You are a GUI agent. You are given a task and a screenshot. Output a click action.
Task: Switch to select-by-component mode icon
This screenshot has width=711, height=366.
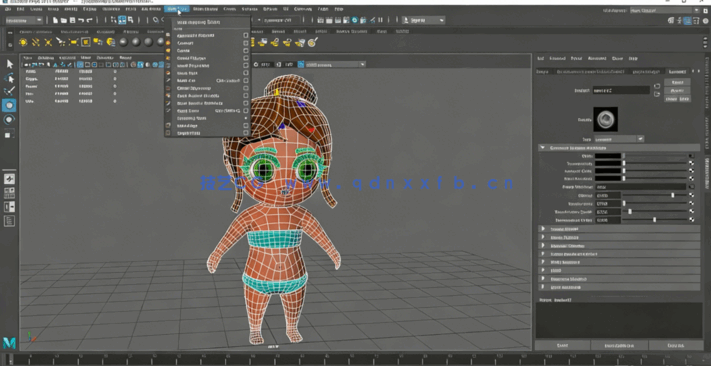click(x=131, y=20)
